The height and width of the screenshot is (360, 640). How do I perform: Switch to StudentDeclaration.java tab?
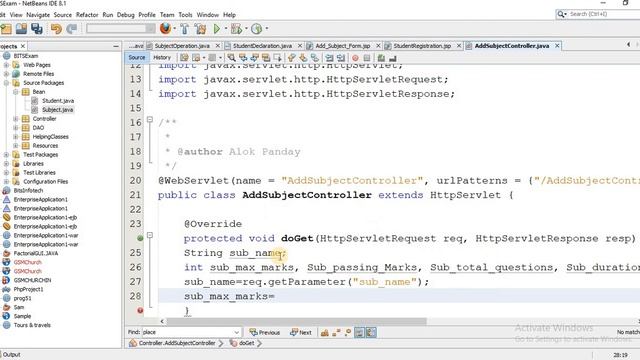262,46
